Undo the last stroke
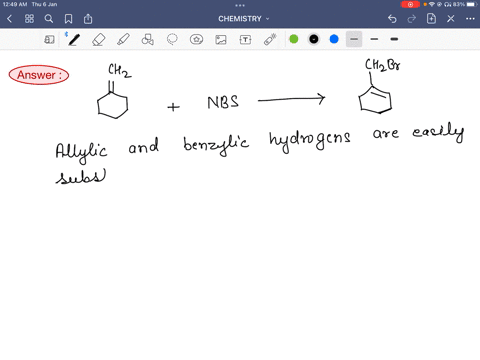This screenshot has width=480, height=360. (x=392, y=19)
